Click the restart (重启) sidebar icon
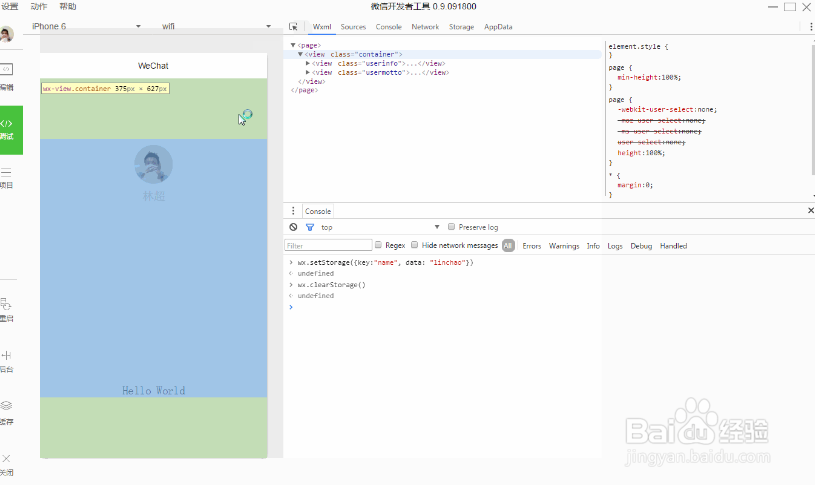This screenshot has width=815, height=485. 6,310
